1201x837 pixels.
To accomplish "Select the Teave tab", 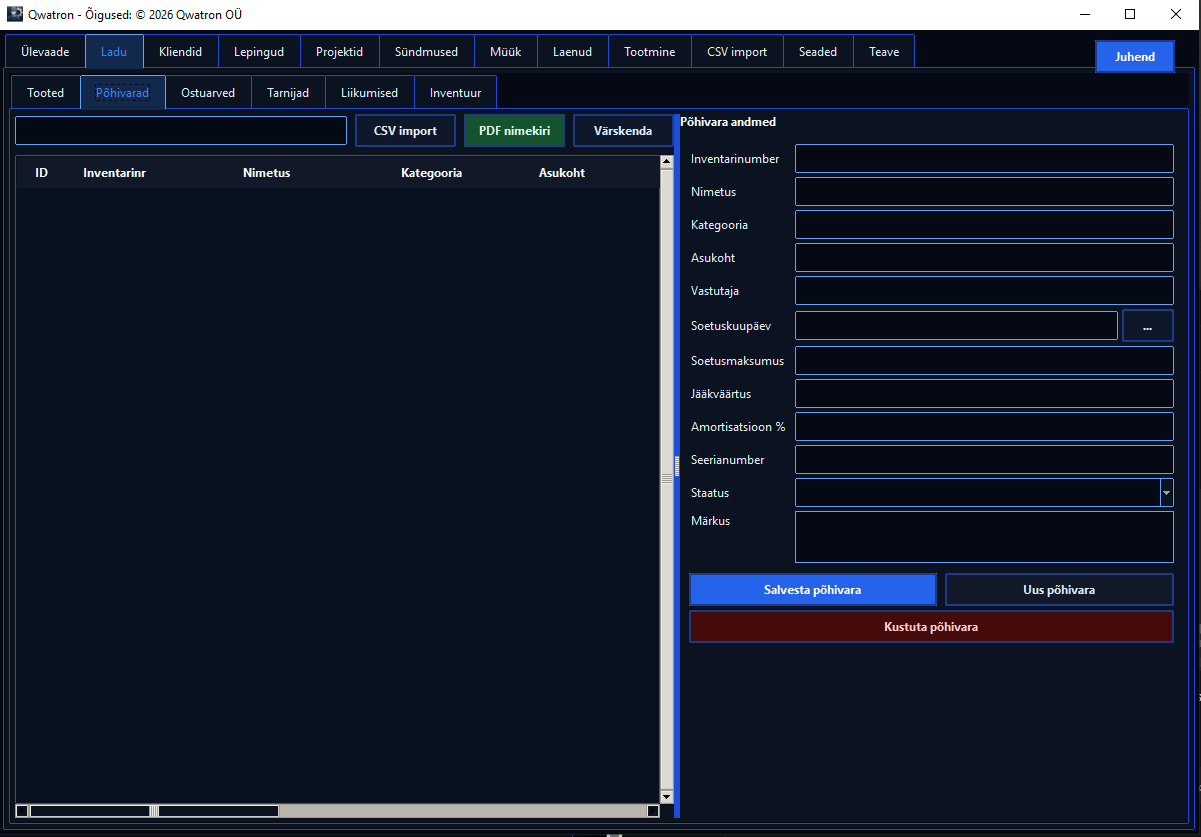I will pyautogui.click(x=884, y=52).
